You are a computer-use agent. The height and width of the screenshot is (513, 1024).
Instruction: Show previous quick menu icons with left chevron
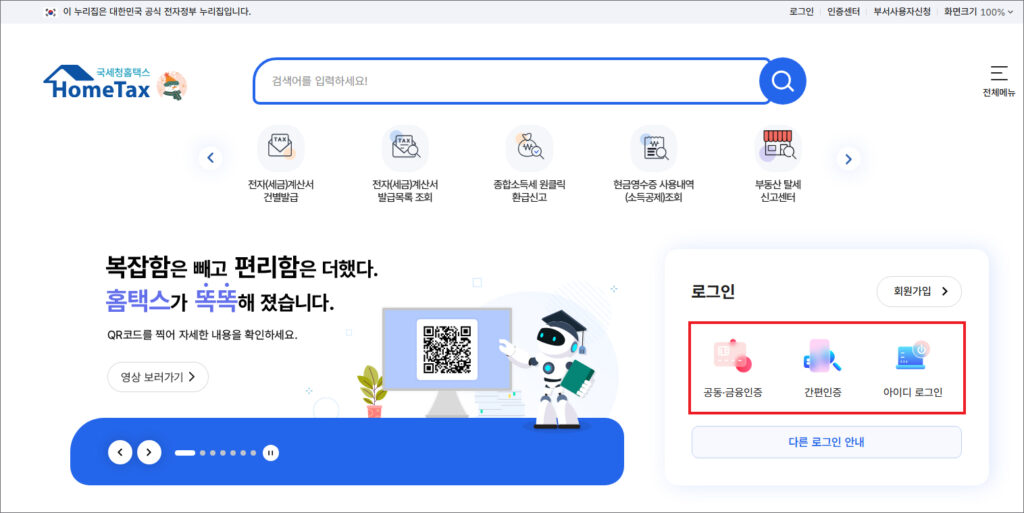(x=210, y=157)
